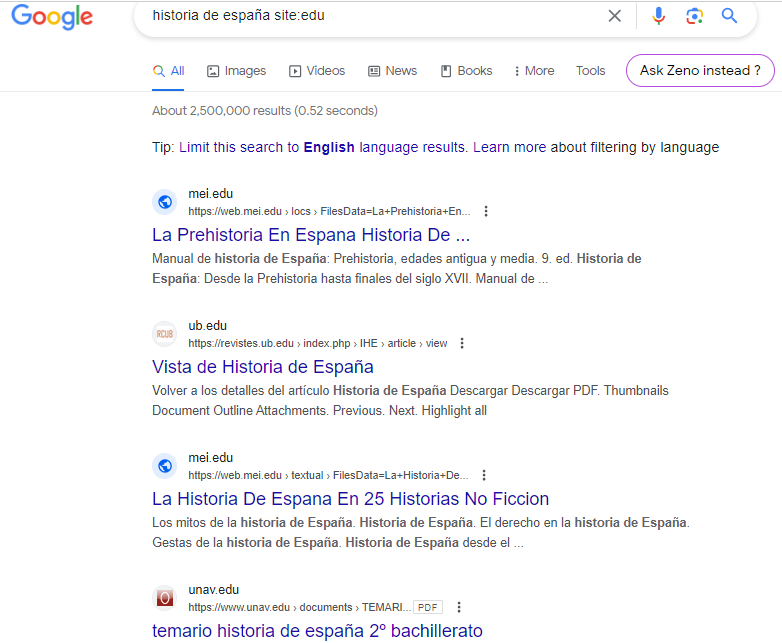Select the All search tab
The width and height of the screenshot is (782, 643).
(168, 71)
